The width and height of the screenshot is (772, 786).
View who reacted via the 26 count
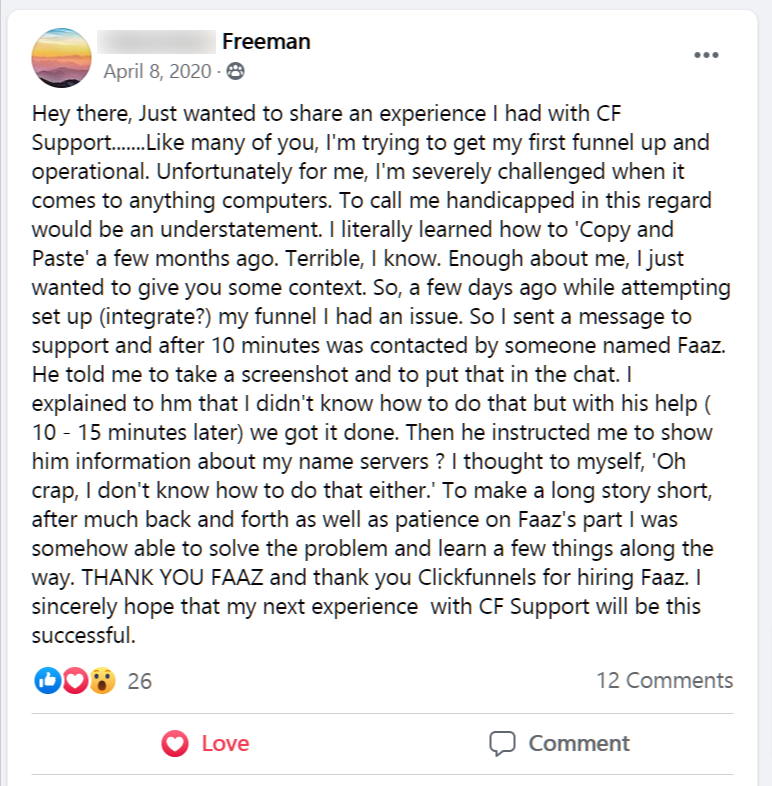(x=140, y=681)
